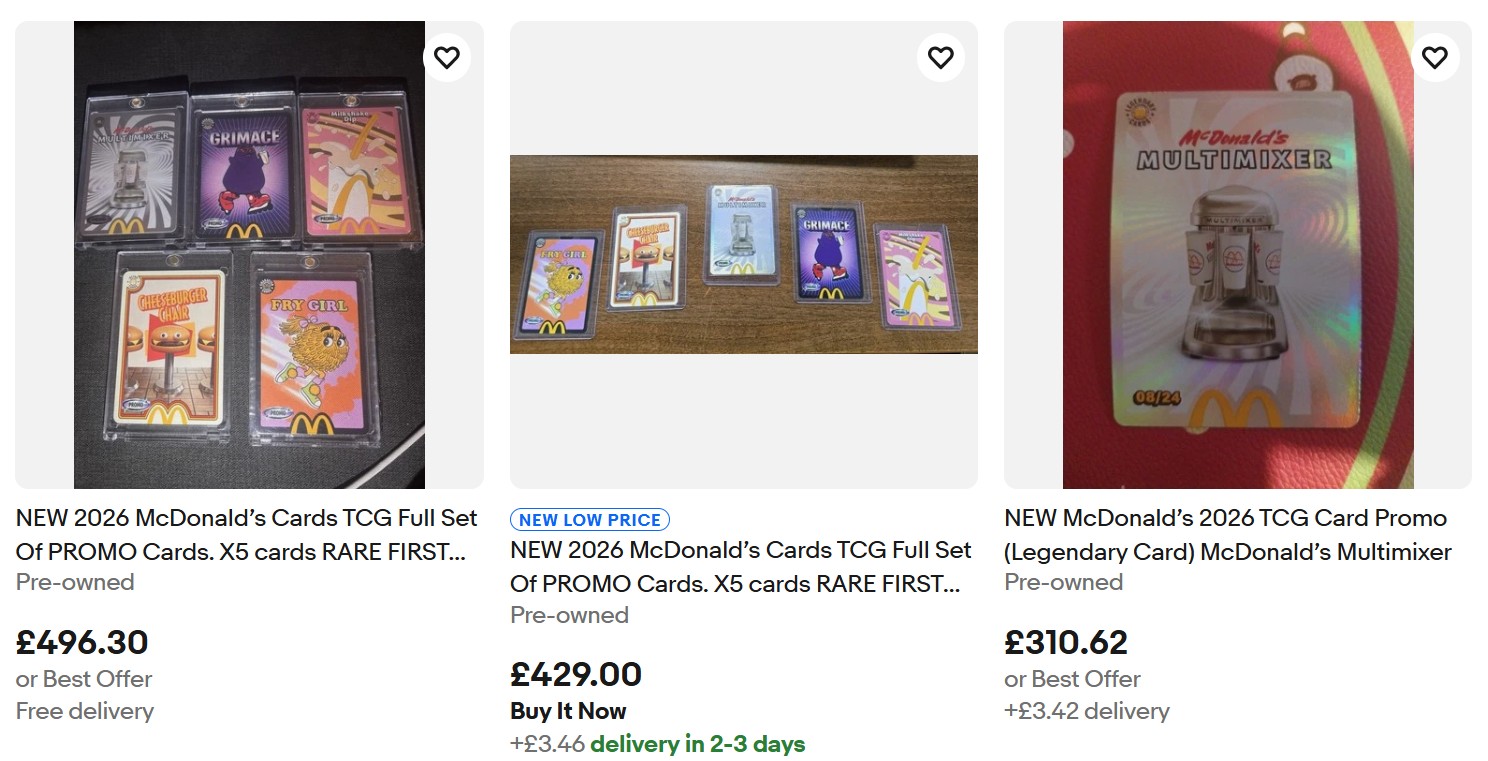Screen dimensions: 1488x761
Task: Select the Pre-owned label on the first listing
Action: point(74,582)
